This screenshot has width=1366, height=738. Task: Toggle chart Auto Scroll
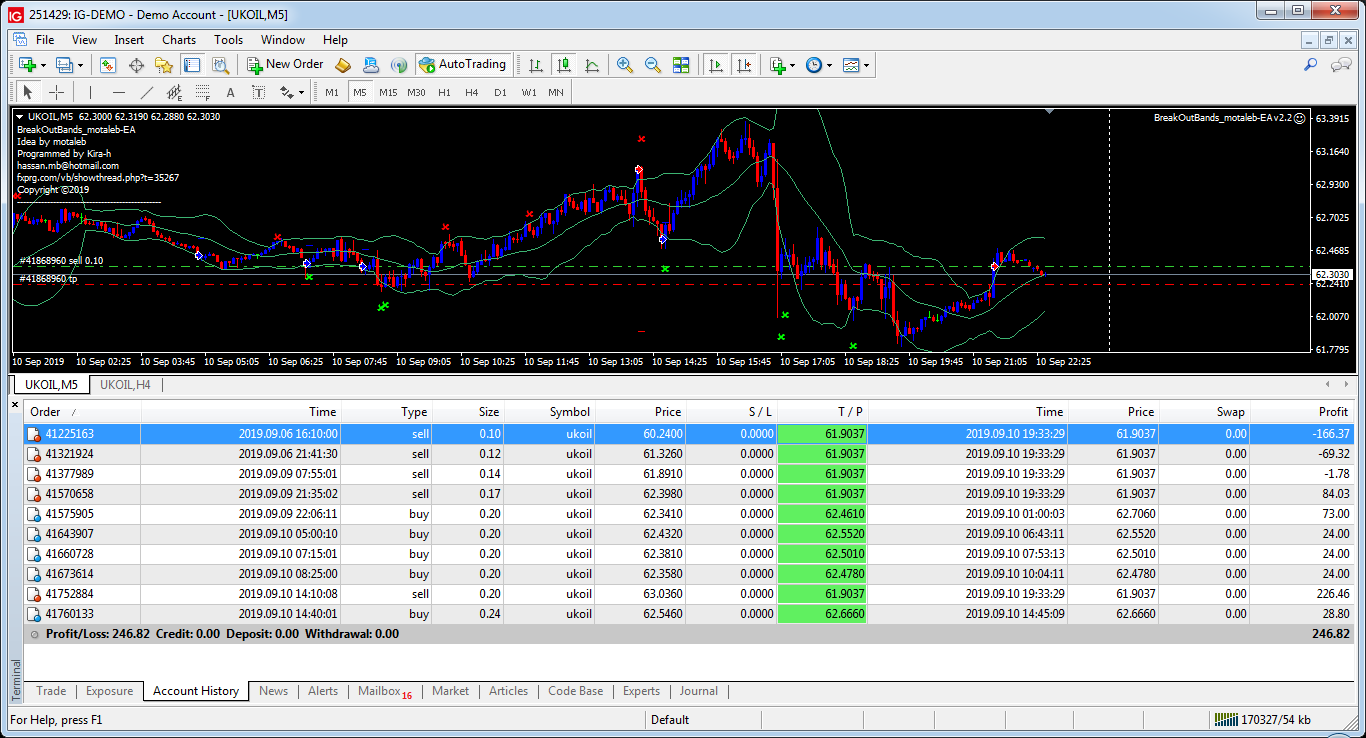click(x=715, y=65)
